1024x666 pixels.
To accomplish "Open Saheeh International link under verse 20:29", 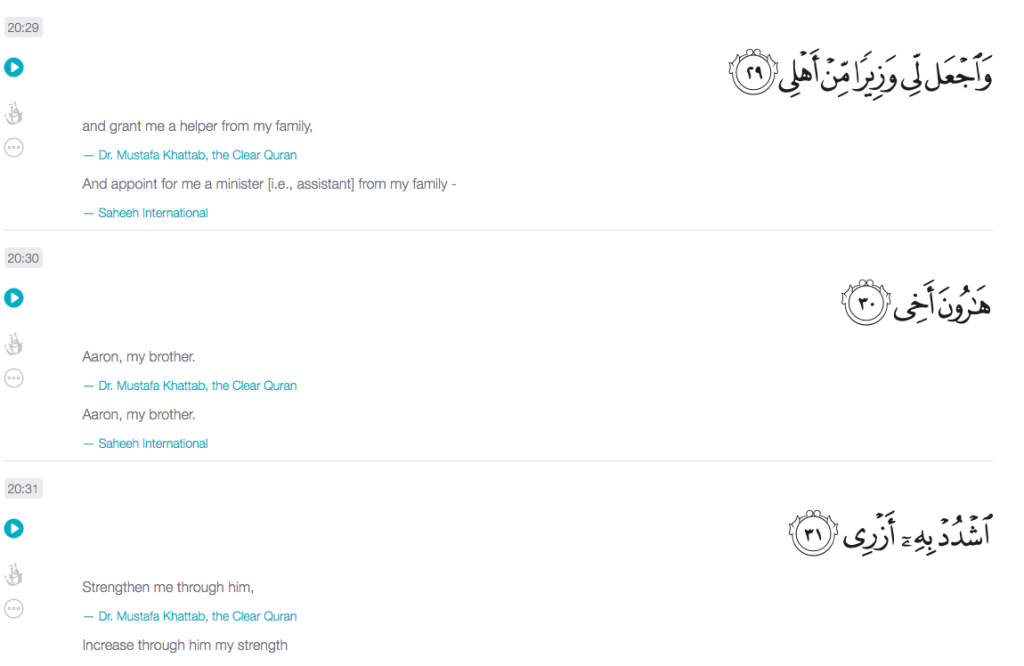I will pos(153,213).
